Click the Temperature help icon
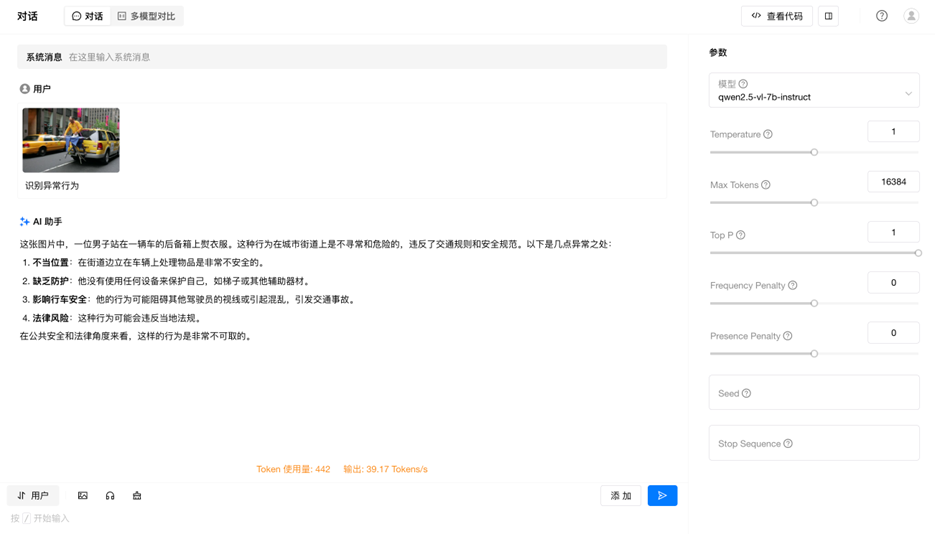Image resolution: width=935 pixels, height=534 pixels. point(768,134)
